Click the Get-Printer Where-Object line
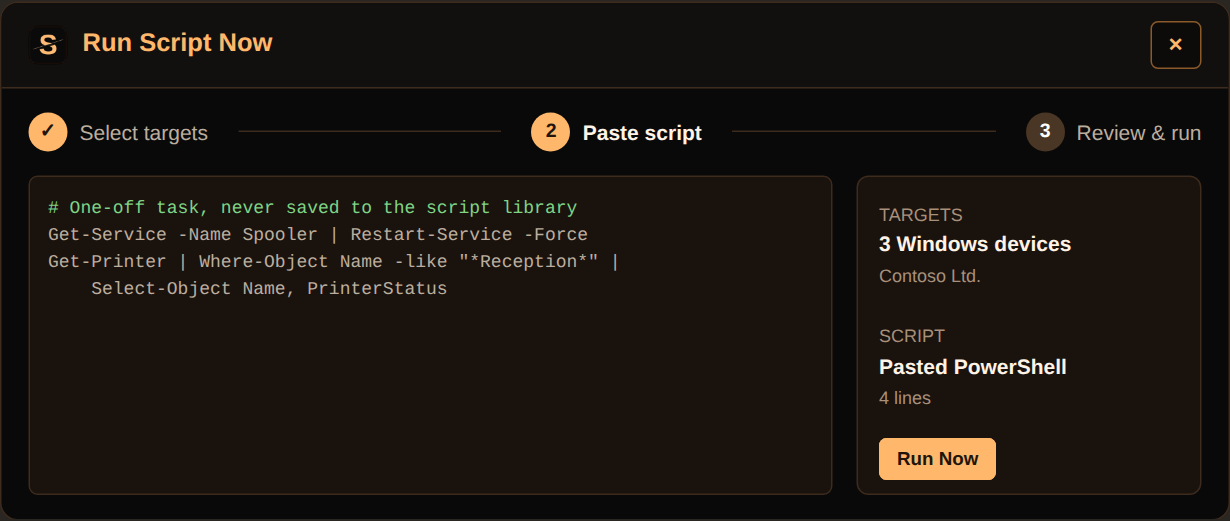Image resolution: width=1230 pixels, height=521 pixels. coord(334,262)
